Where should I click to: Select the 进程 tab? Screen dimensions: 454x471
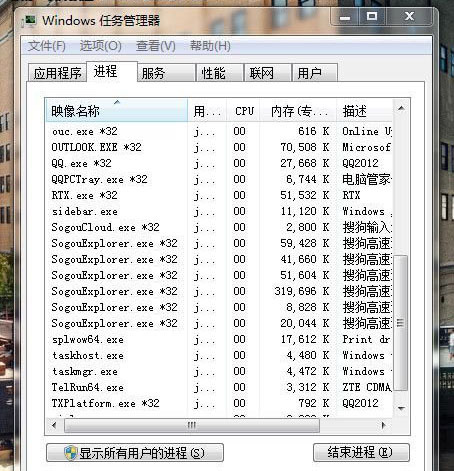[x=112, y=71]
